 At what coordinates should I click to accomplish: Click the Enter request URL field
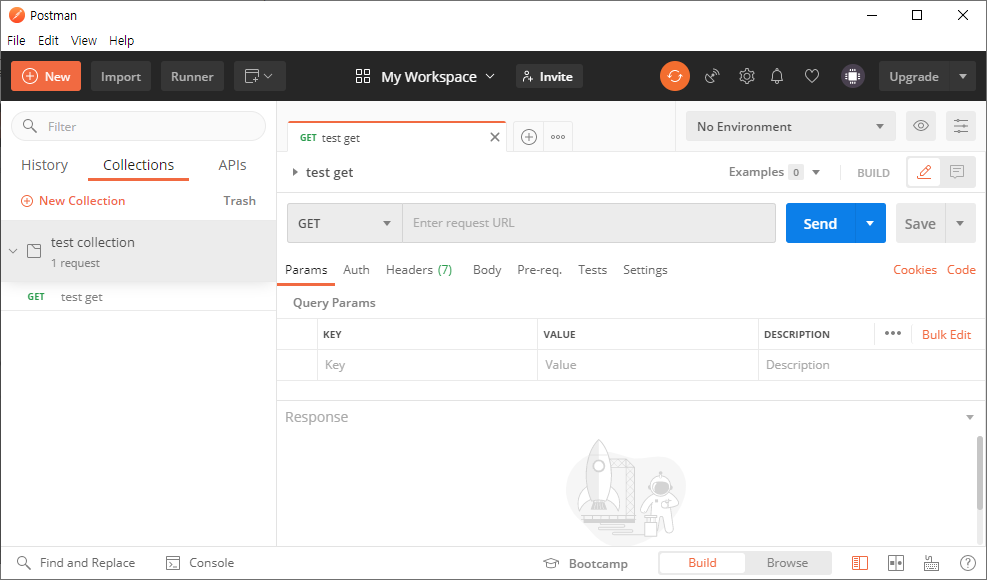pos(589,223)
